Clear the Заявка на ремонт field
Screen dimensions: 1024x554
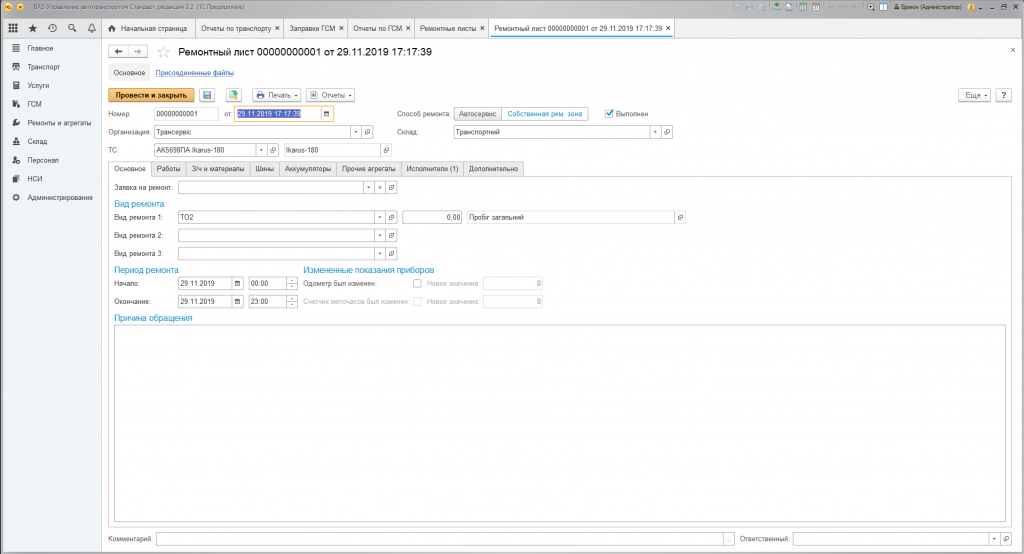[x=379, y=187]
